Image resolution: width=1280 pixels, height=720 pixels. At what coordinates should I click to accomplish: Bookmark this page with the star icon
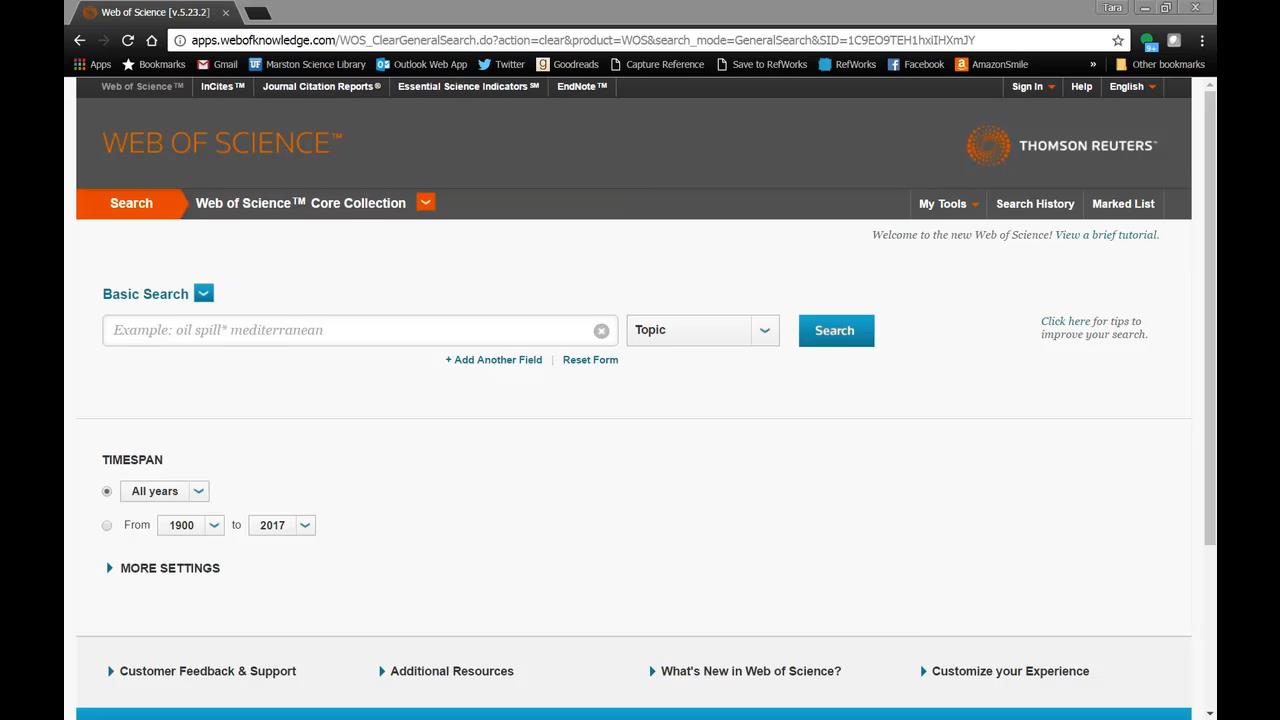pos(1118,40)
